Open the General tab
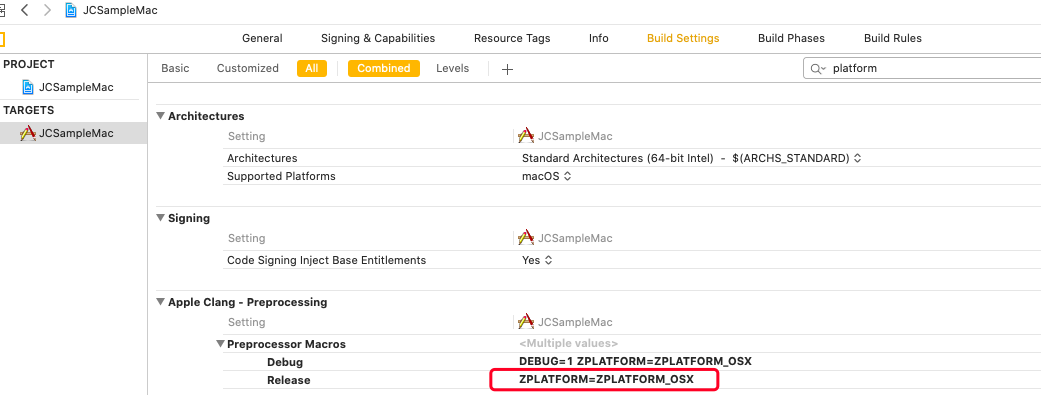The width and height of the screenshot is (1041, 395). (x=262, y=39)
